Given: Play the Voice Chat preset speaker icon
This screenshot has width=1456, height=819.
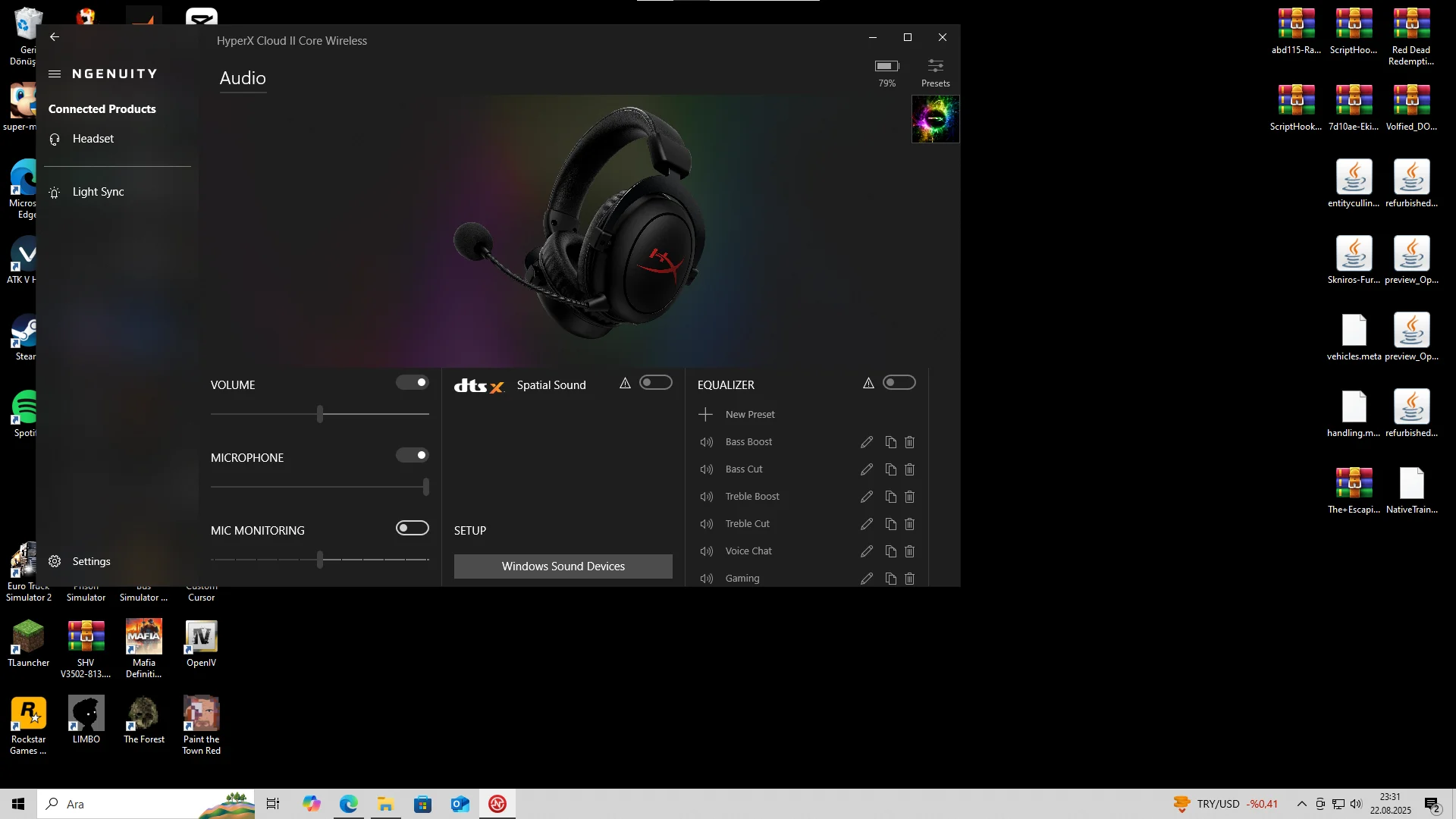Looking at the screenshot, I should coord(707,551).
